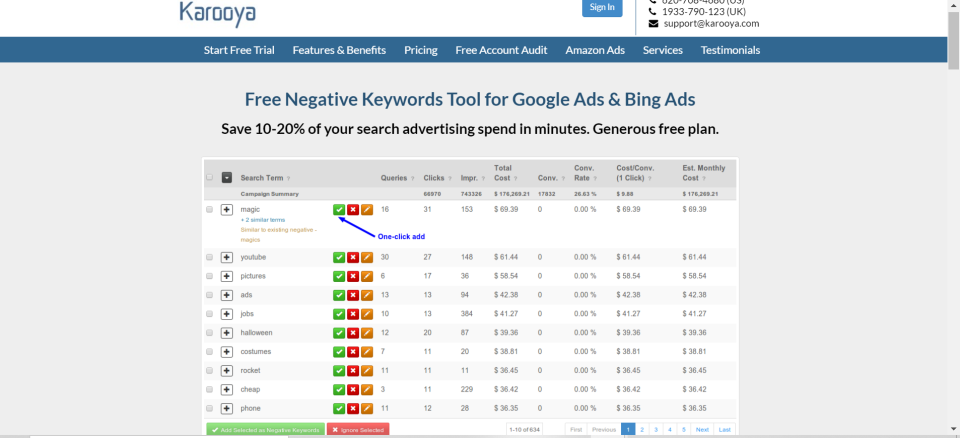Image resolution: width=960 pixels, height=438 pixels.
Task: Select the rocket row checkbox
Action: (x=209, y=371)
